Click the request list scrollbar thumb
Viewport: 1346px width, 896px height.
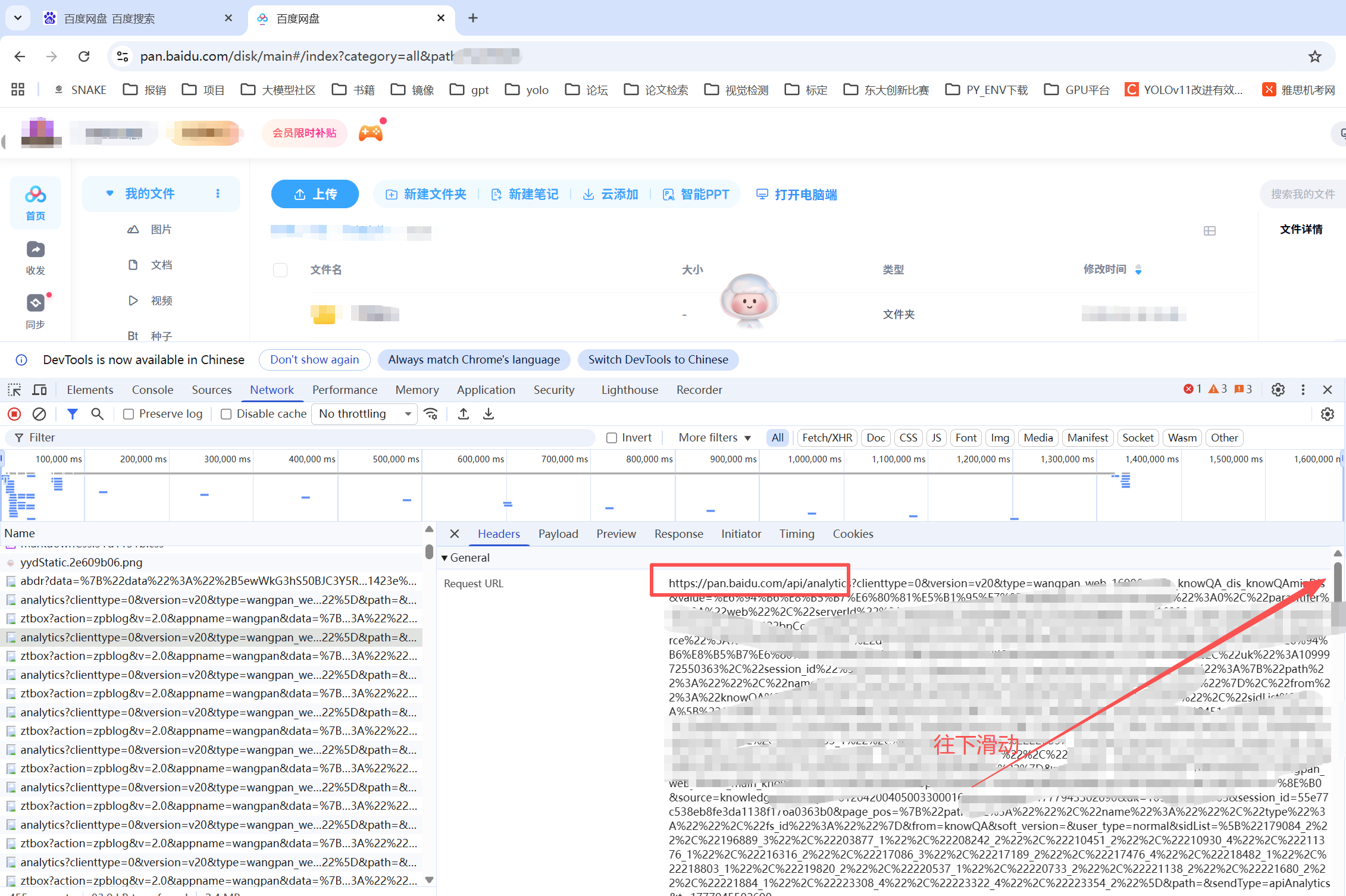click(429, 551)
